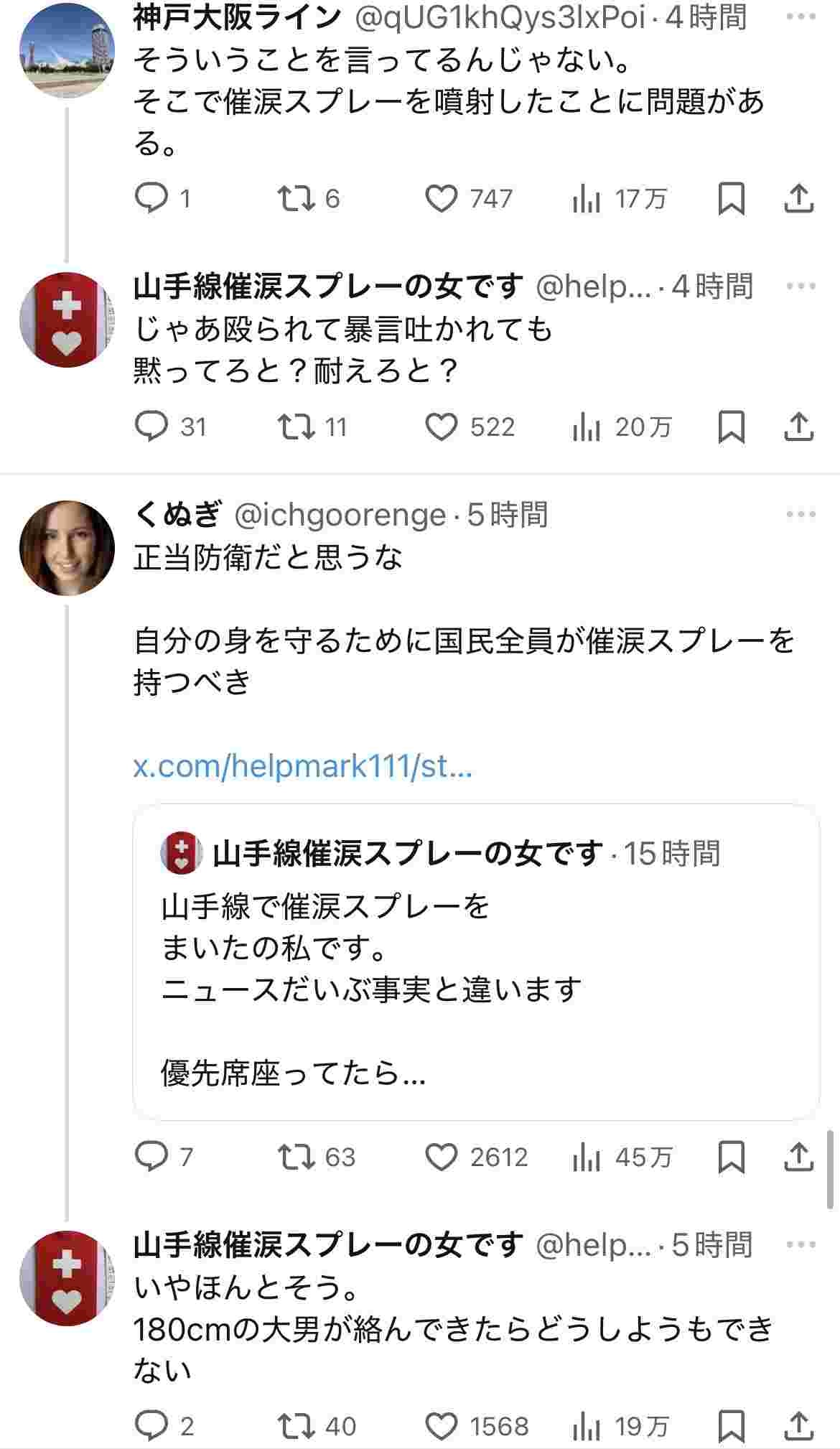The width and height of the screenshot is (840, 1449).
Task: Like the 神戸大阪ライン tweet with 747 likes
Action: [441, 199]
